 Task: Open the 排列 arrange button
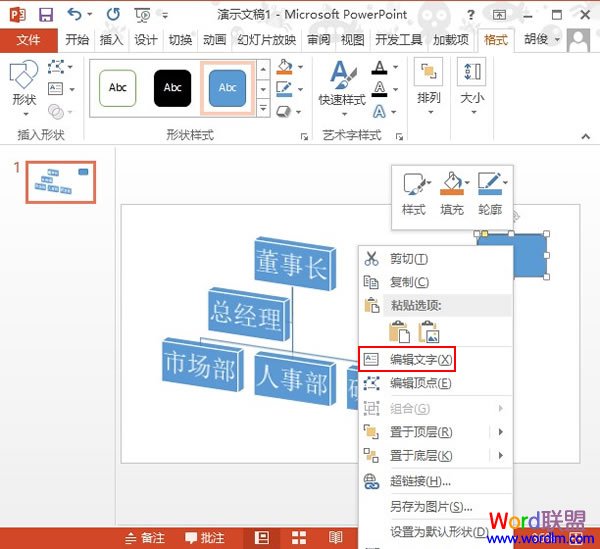pyautogui.click(x=429, y=86)
